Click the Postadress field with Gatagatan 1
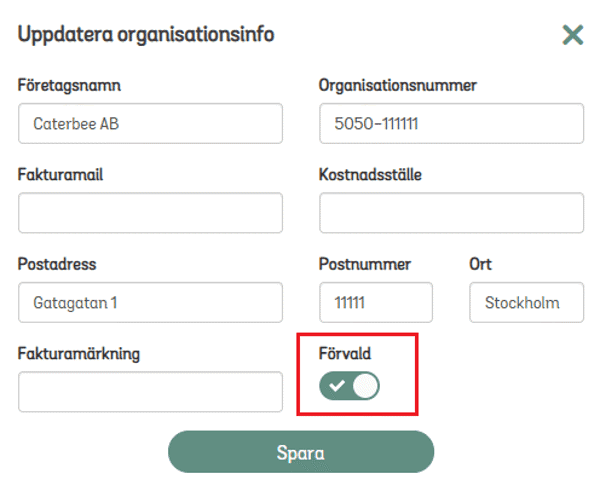Viewport: 600px width, 491px height. click(x=150, y=302)
